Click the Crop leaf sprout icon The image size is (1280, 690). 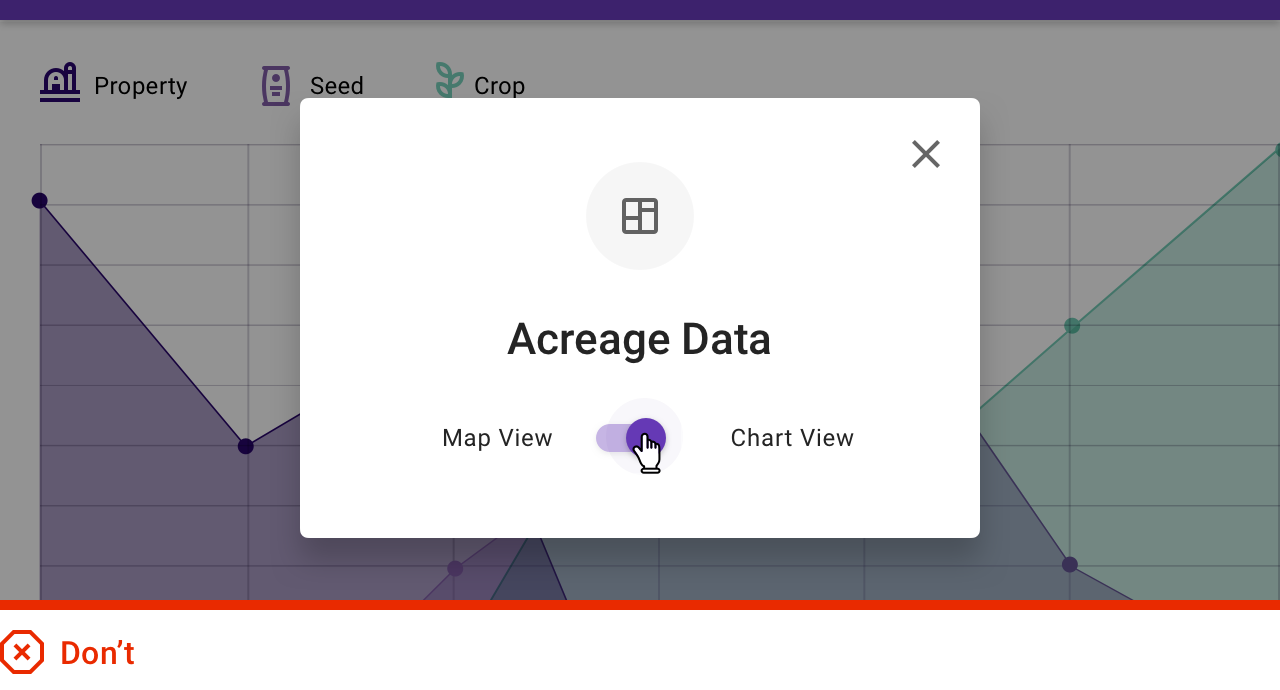[449, 80]
